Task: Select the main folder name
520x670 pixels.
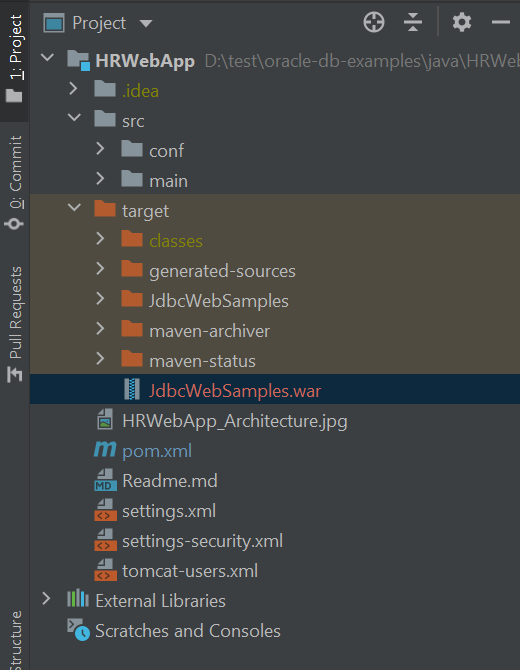Action: click(168, 181)
